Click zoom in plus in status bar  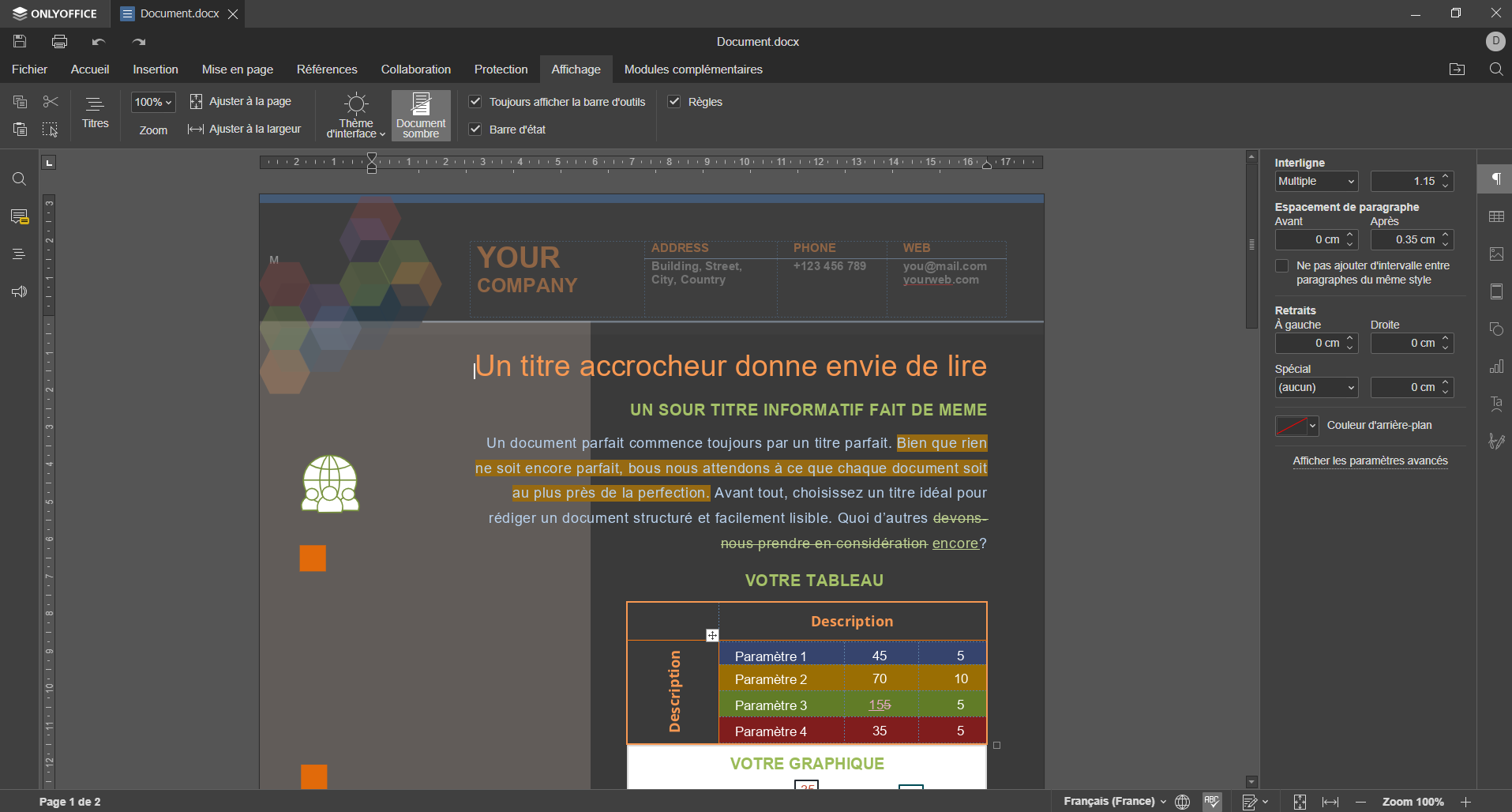point(1465,801)
